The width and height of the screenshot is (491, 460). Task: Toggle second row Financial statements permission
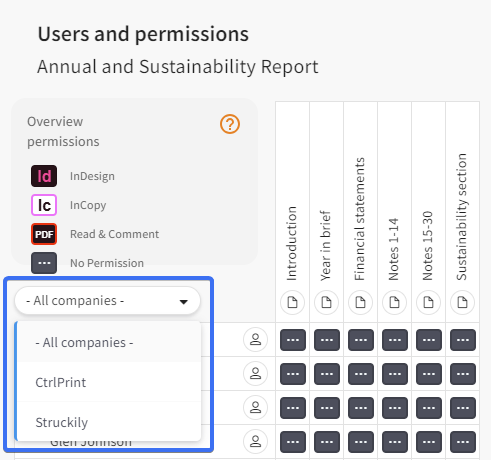point(361,374)
